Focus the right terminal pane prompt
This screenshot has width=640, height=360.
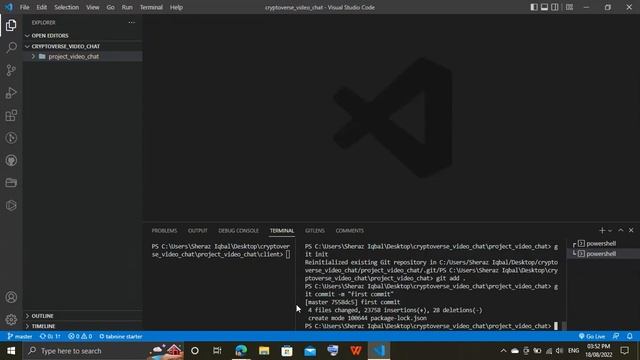[432, 326]
